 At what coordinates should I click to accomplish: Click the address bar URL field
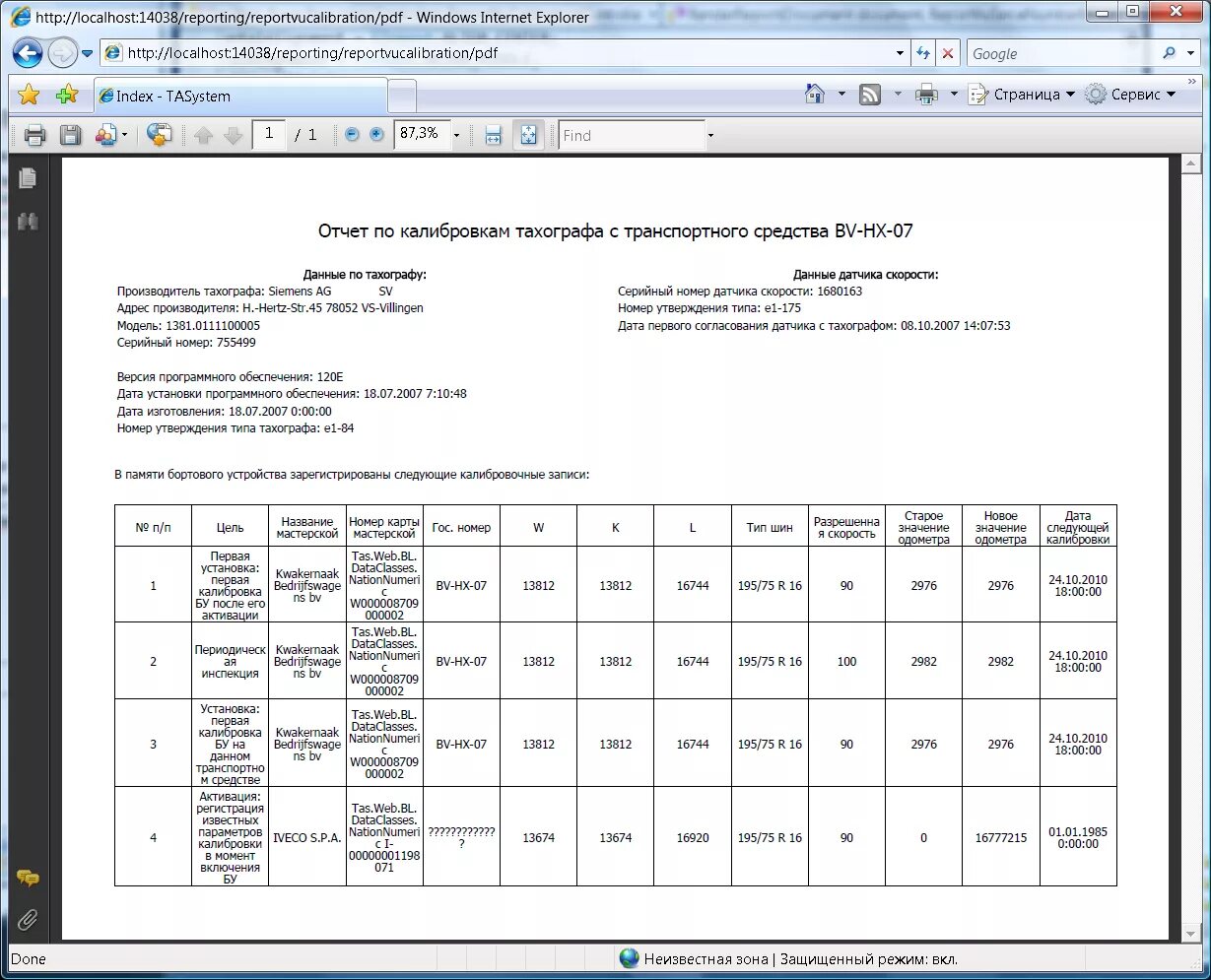point(498,53)
